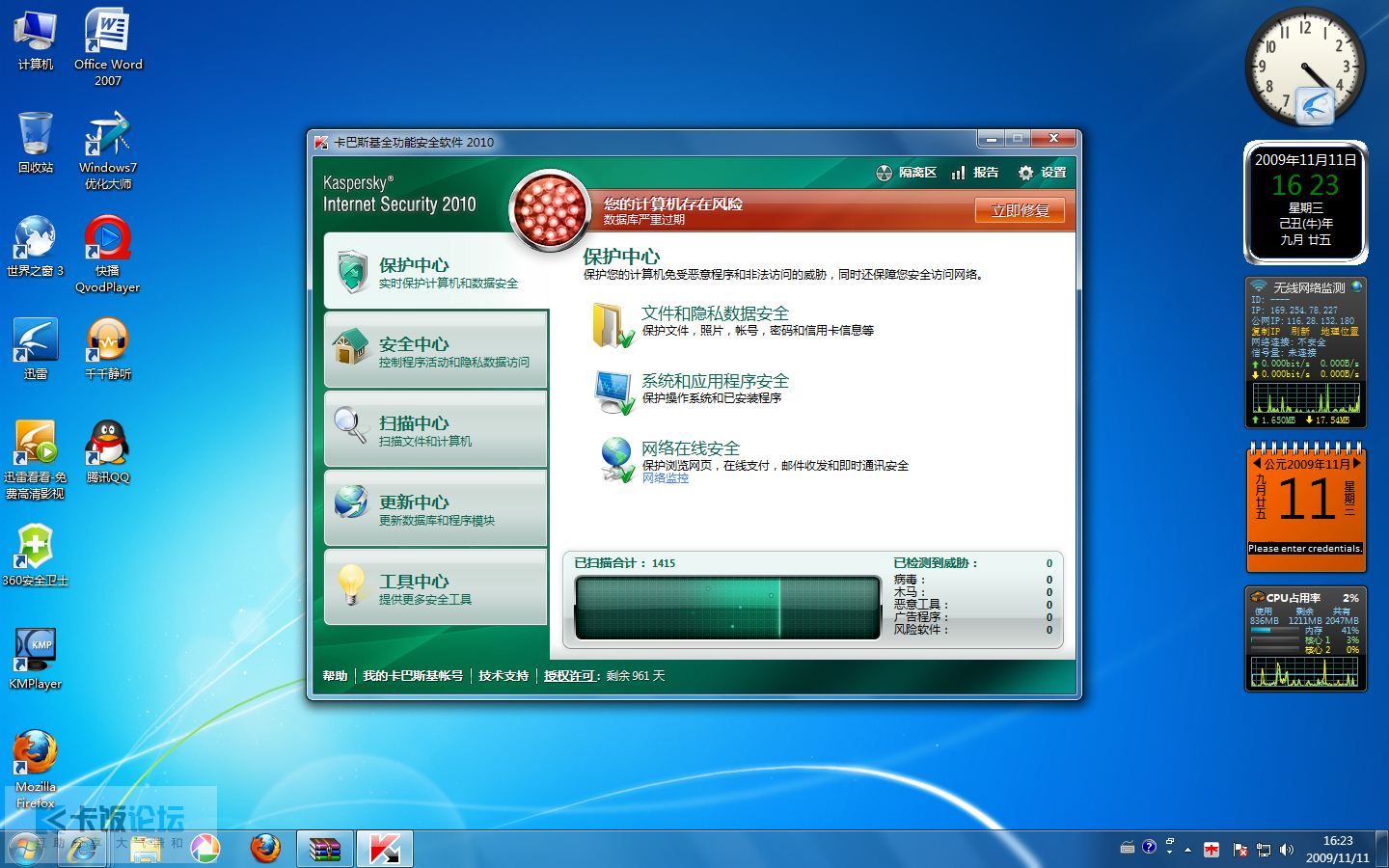Open the License (授权许可) link
Image resolution: width=1389 pixels, height=868 pixels.
click(569, 676)
